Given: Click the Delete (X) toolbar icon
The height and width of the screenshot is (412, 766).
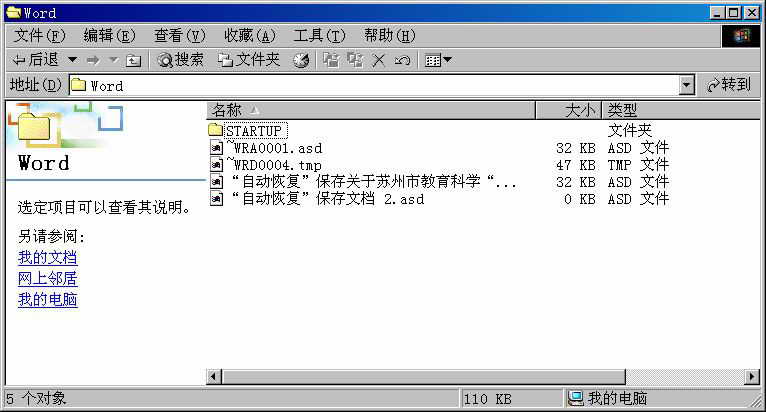Looking at the screenshot, I should click(379, 60).
